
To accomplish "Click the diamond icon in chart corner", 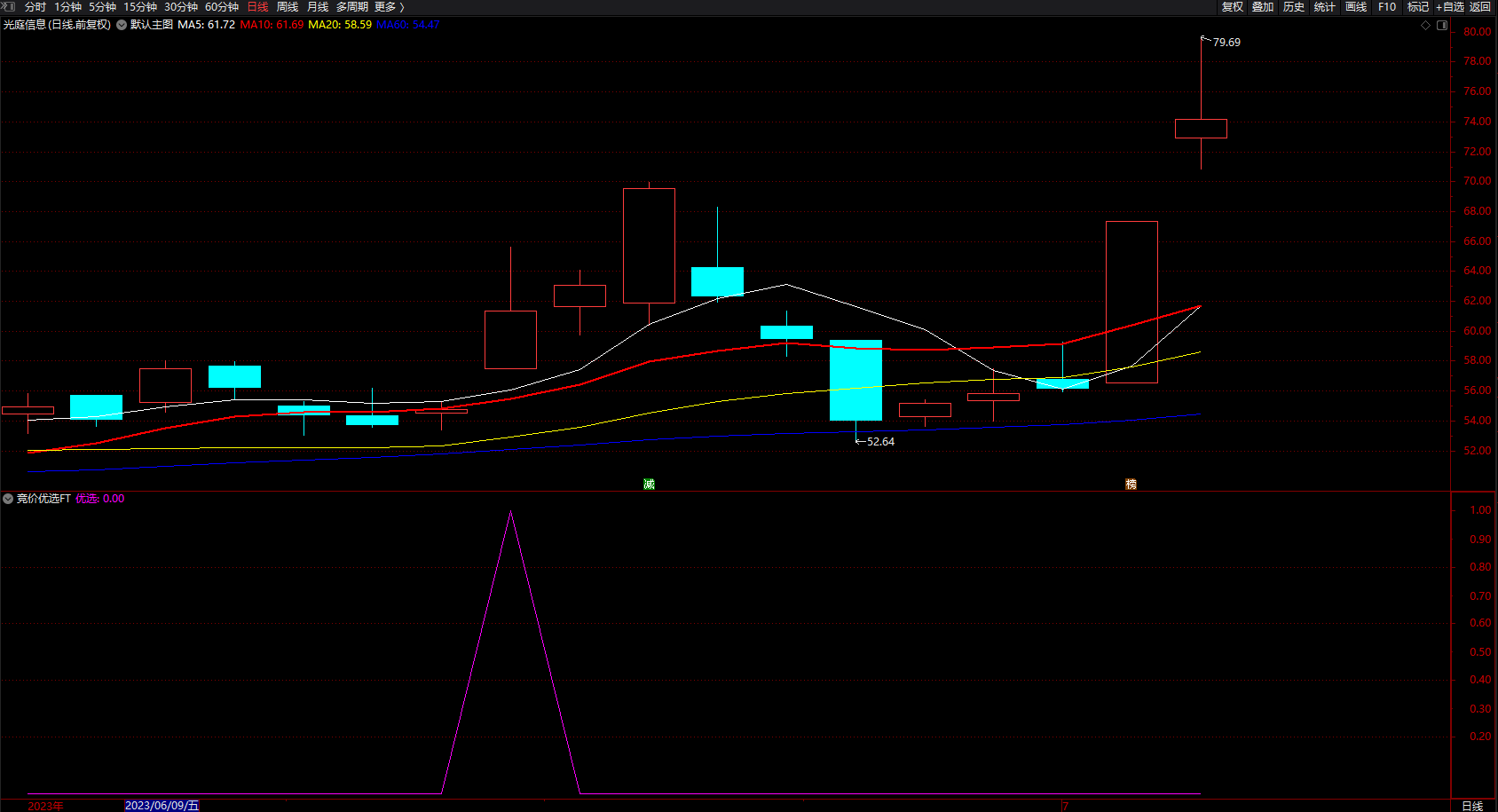I will (x=1426, y=26).
